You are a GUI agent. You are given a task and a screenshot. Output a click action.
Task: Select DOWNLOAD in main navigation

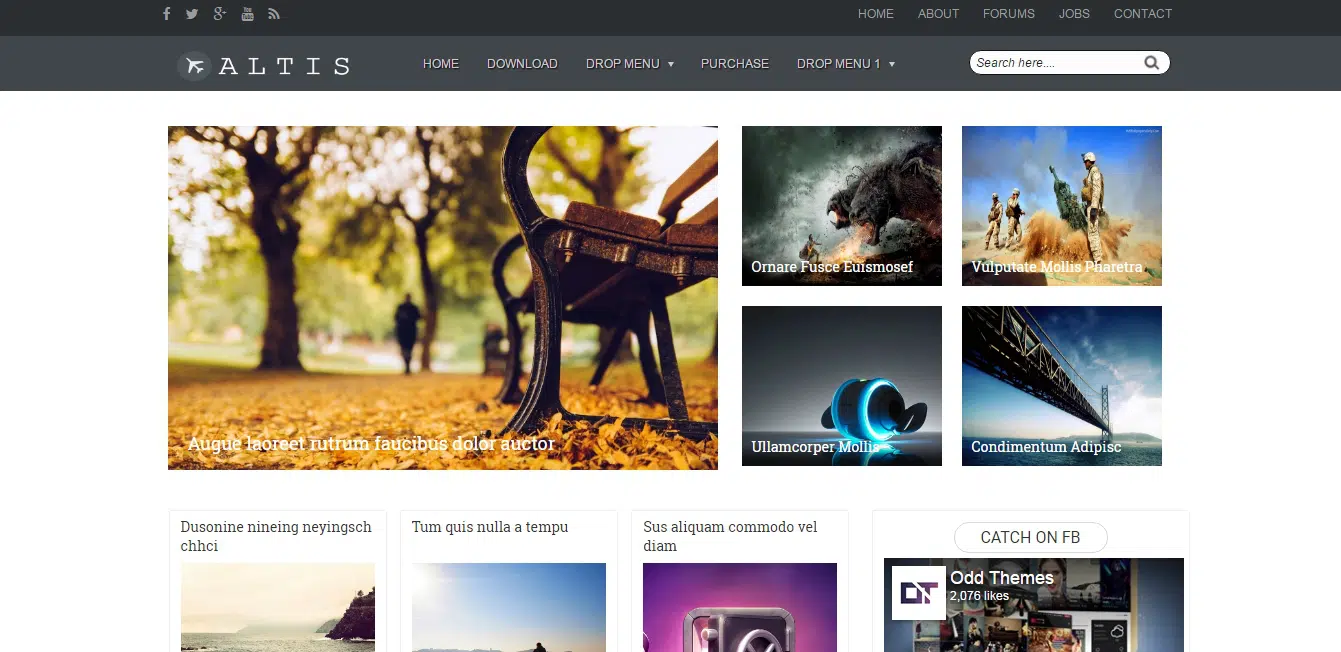[522, 64]
